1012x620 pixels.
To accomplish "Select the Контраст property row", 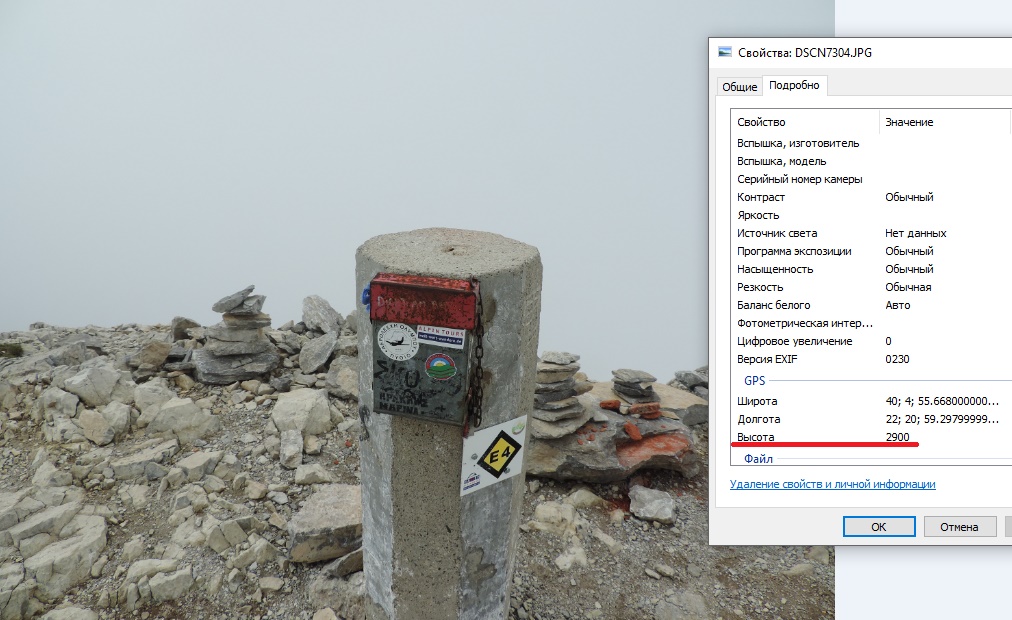I will [x=761, y=197].
